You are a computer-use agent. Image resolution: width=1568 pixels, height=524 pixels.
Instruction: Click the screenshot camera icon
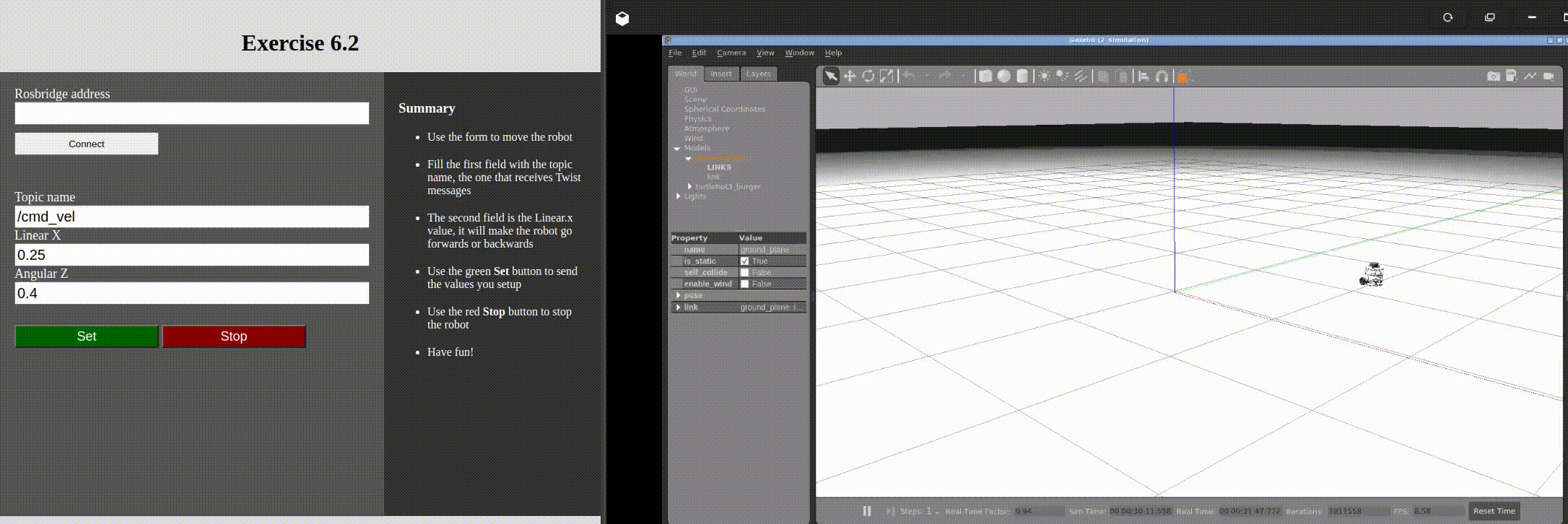click(x=1493, y=77)
